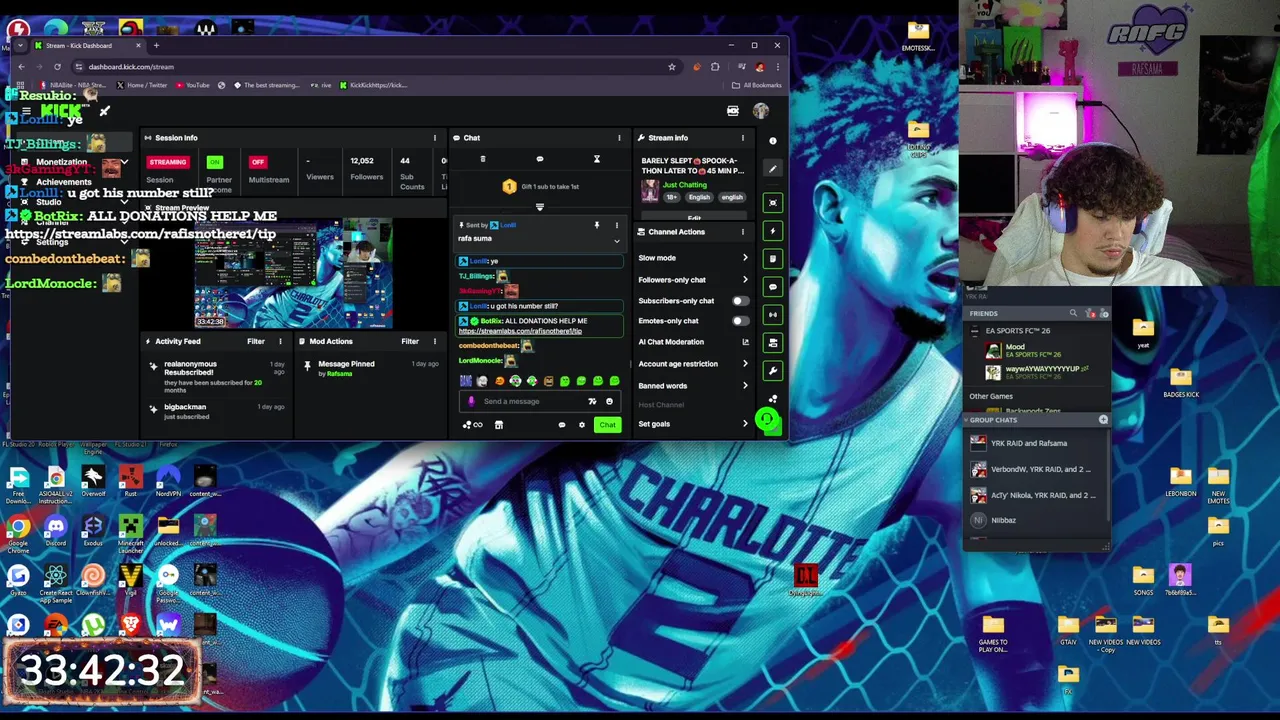Toggle Subscribers-only chat switch
Viewport: 1280px width, 720px height.
tap(739, 301)
